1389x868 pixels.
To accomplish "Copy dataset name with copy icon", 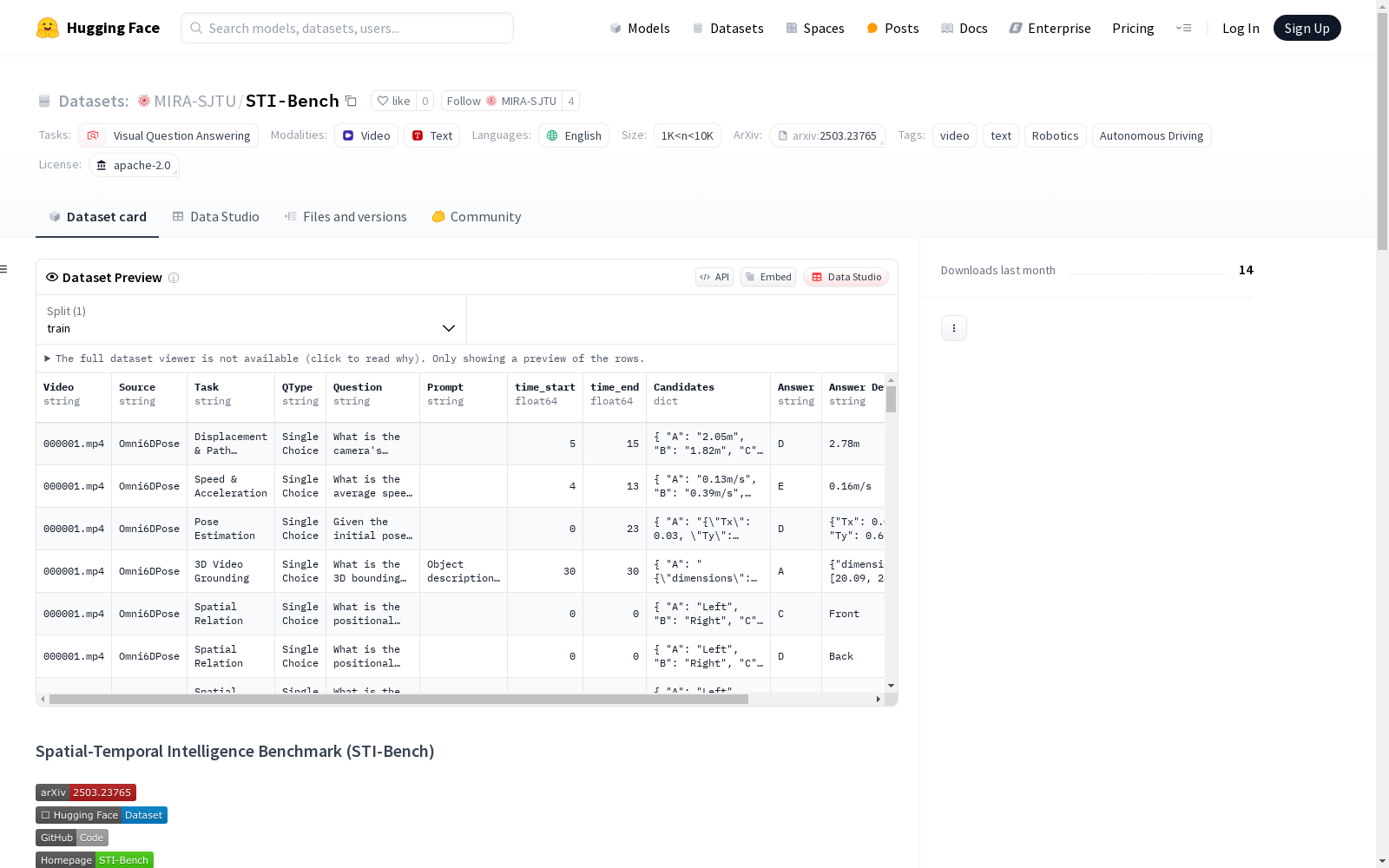I will pos(351,101).
